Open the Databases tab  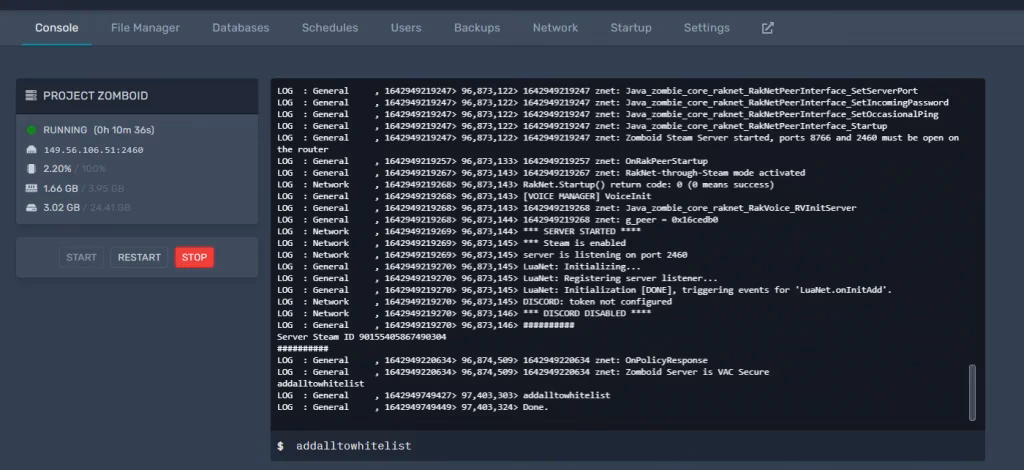coord(240,28)
